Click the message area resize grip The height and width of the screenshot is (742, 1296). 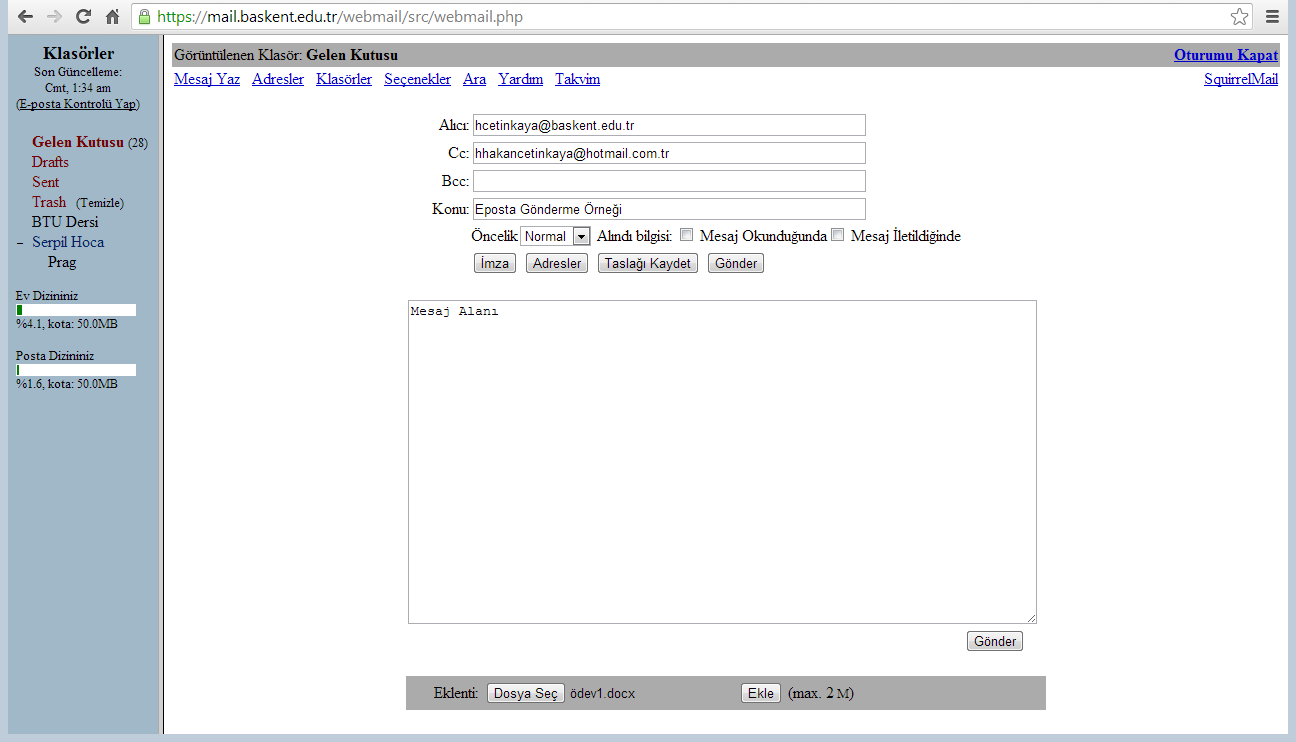pyautogui.click(x=1030, y=618)
